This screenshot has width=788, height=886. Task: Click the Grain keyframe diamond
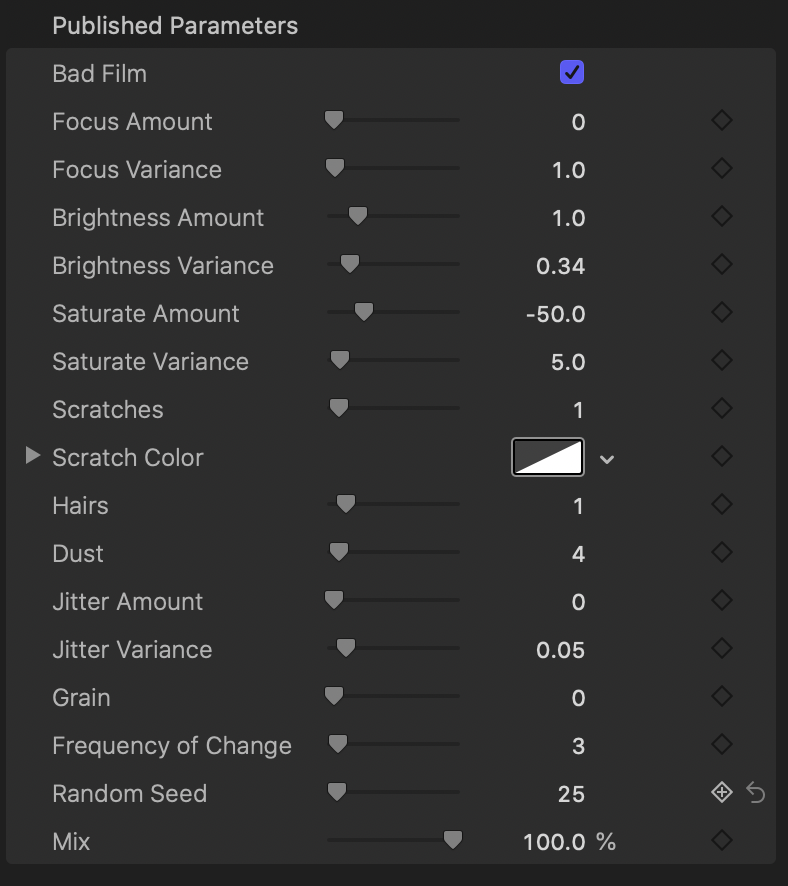[721, 697]
